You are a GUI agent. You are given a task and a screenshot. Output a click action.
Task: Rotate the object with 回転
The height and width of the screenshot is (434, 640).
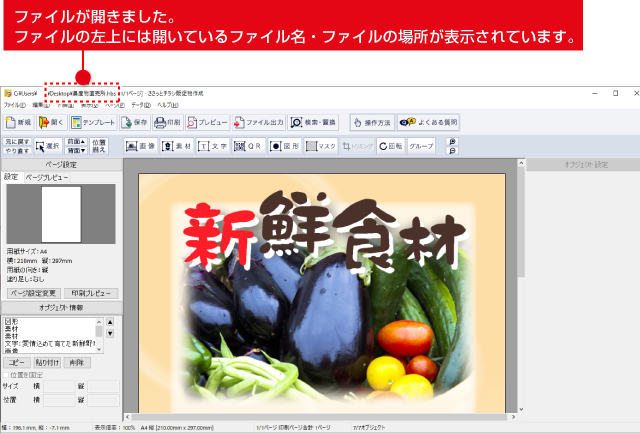391,146
